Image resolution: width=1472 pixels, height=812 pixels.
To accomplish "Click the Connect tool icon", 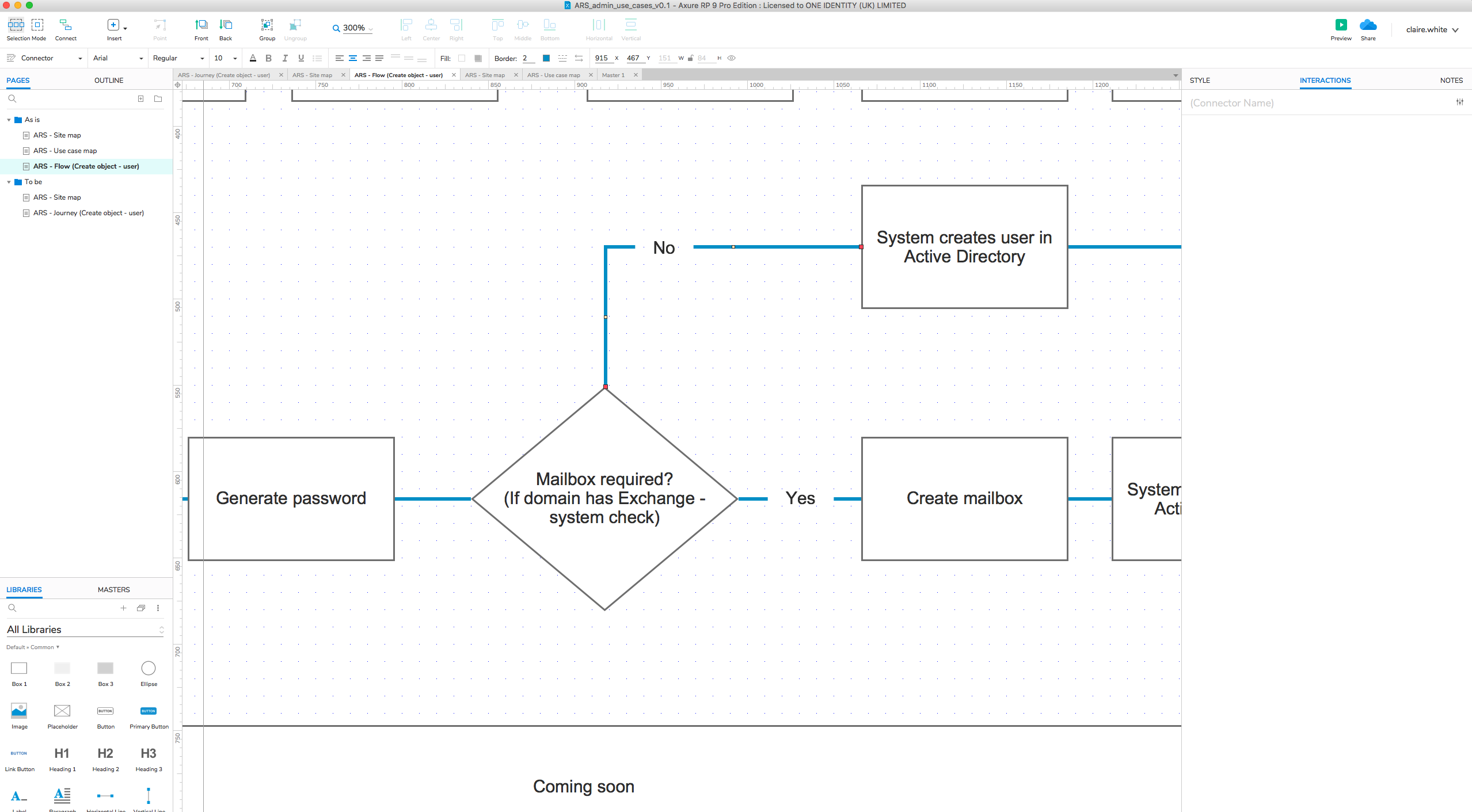I will pyautogui.click(x=66, y=25).
